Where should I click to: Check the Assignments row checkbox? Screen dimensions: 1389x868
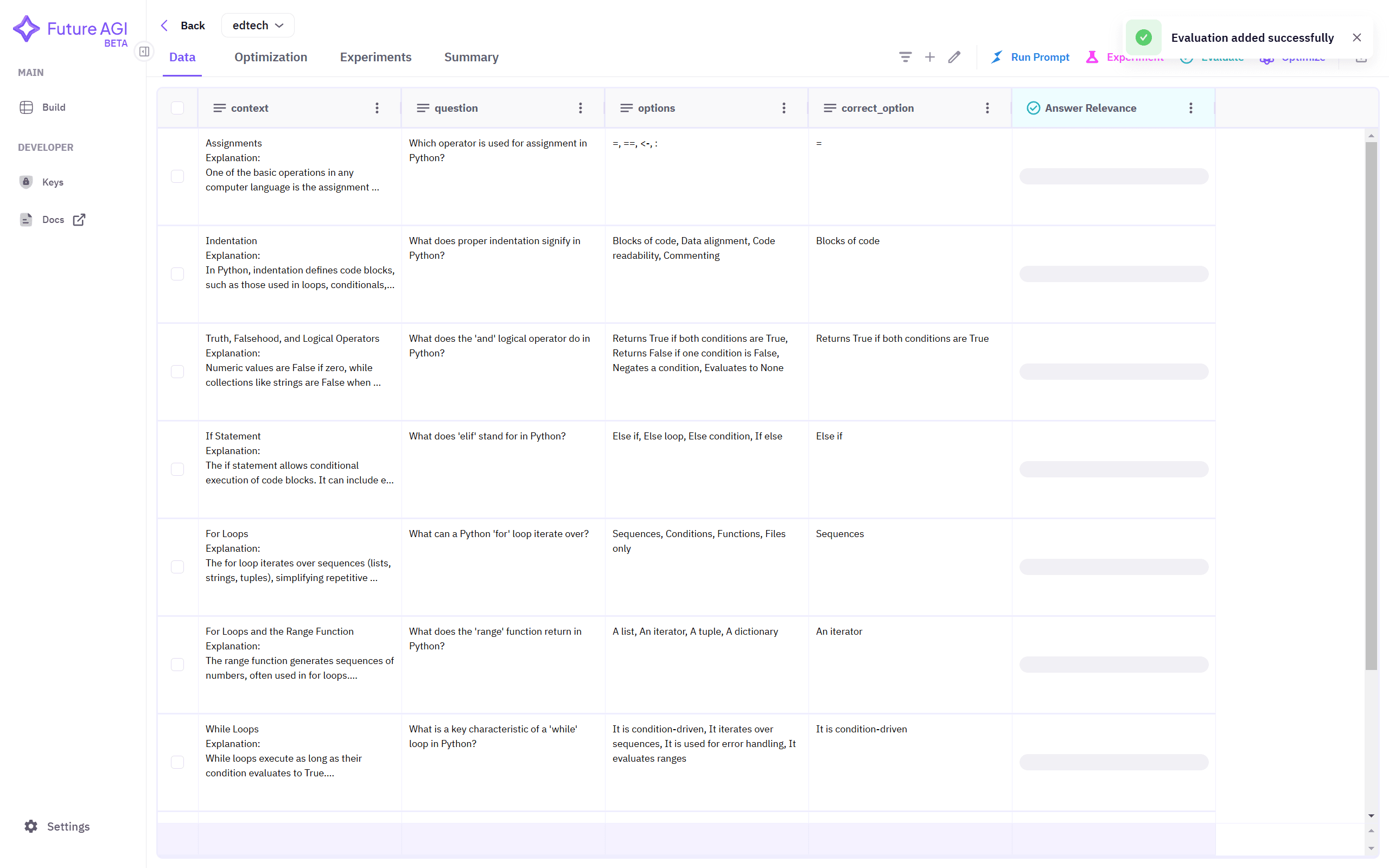[177, 176]
